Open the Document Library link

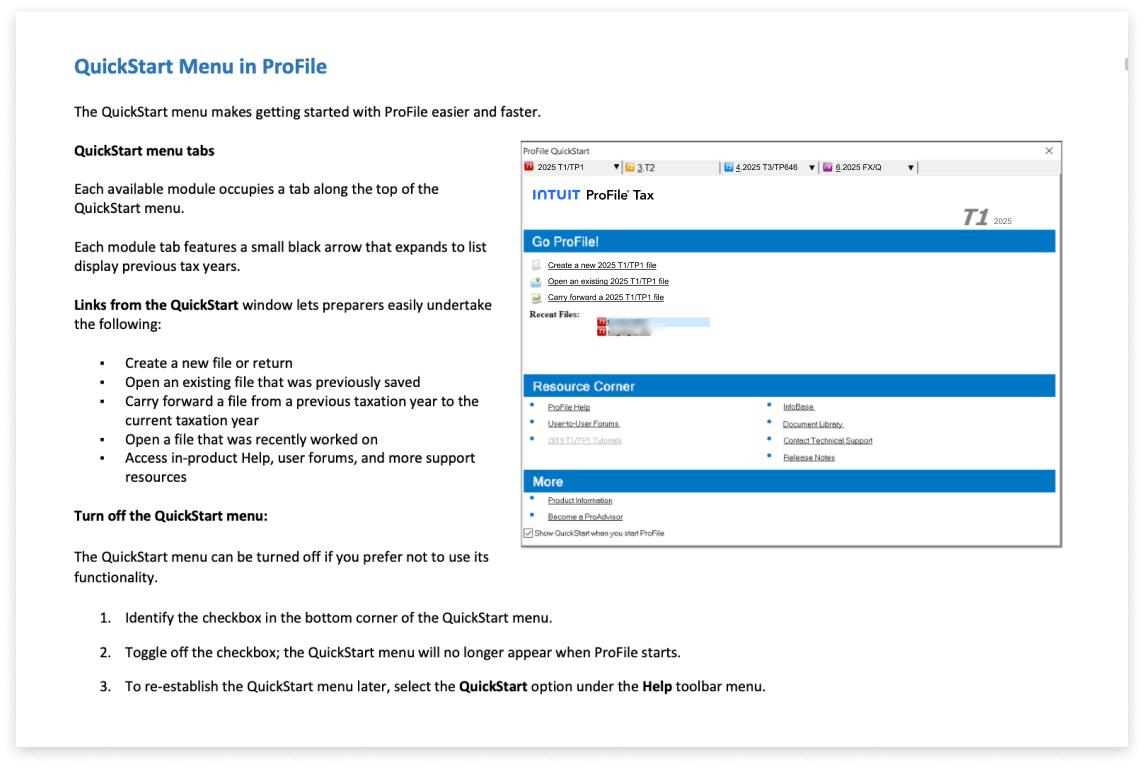(813, 424)
